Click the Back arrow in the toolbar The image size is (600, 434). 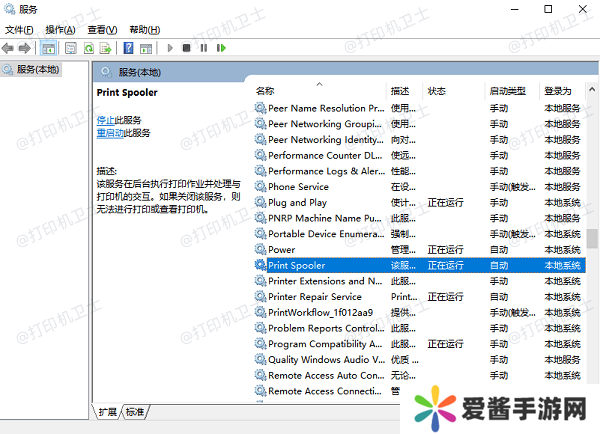point(9,48)
